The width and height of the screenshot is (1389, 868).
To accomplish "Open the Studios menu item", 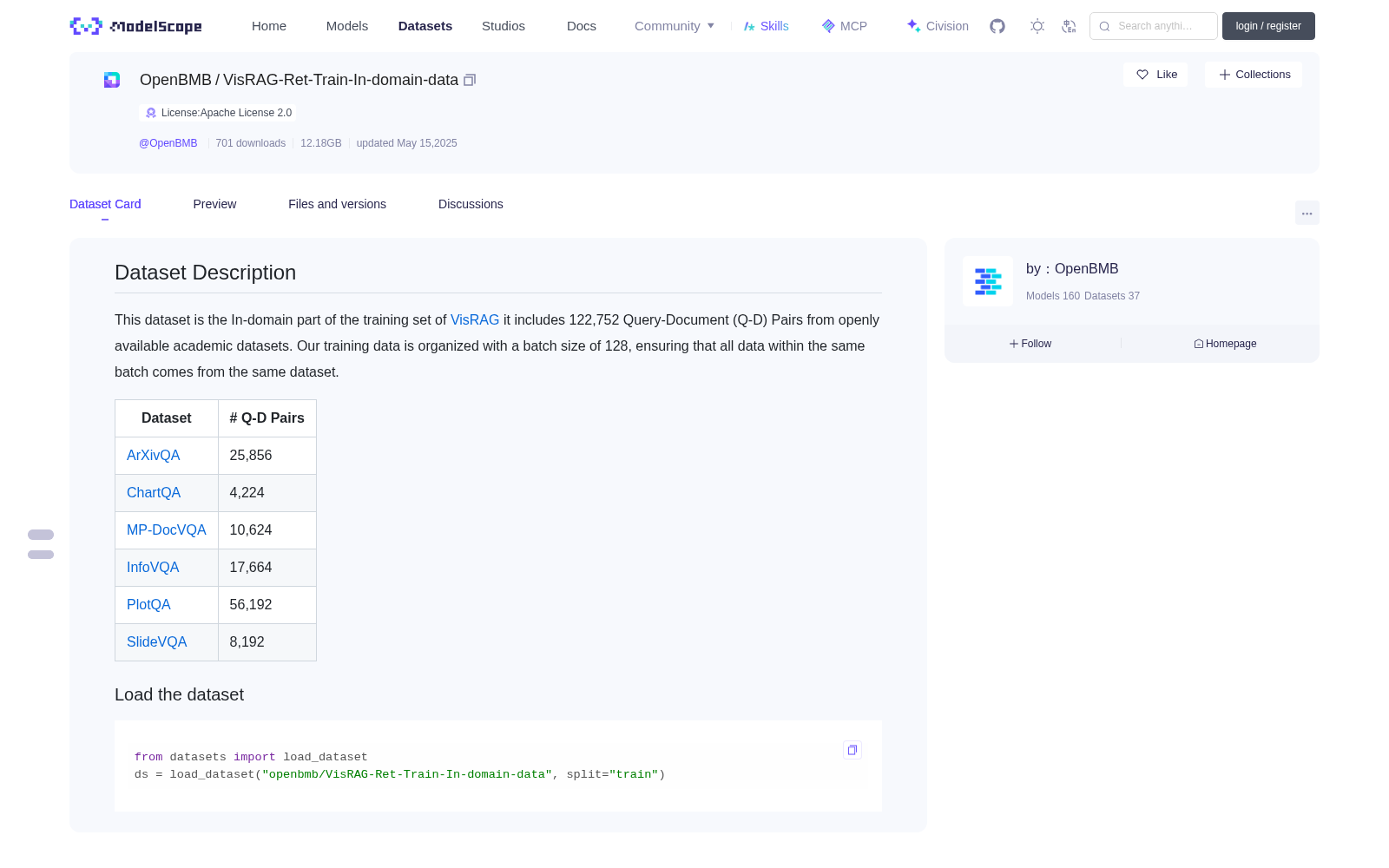I will [x=504, y=26].
